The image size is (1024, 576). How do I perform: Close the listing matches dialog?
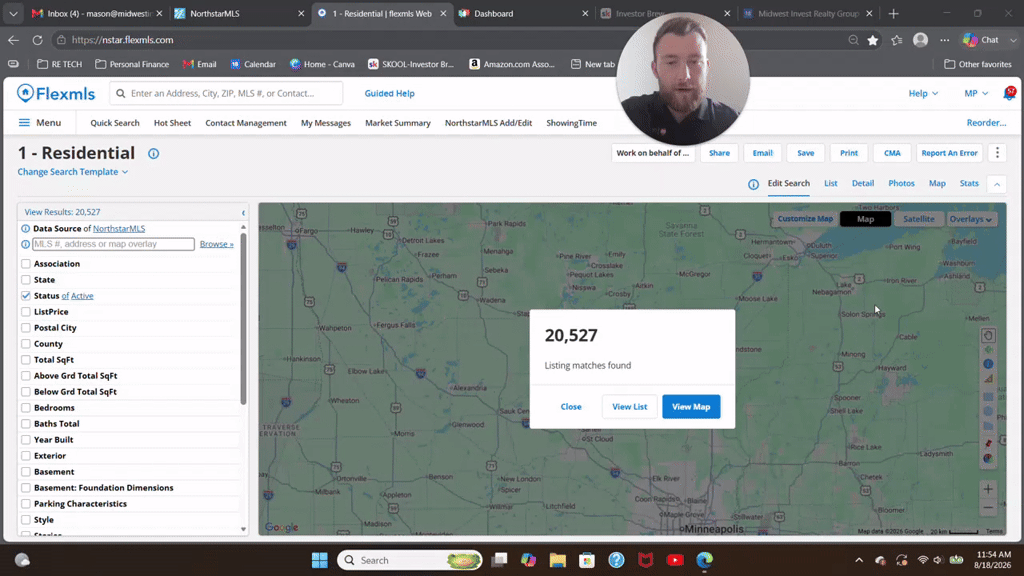pos(571,406)
